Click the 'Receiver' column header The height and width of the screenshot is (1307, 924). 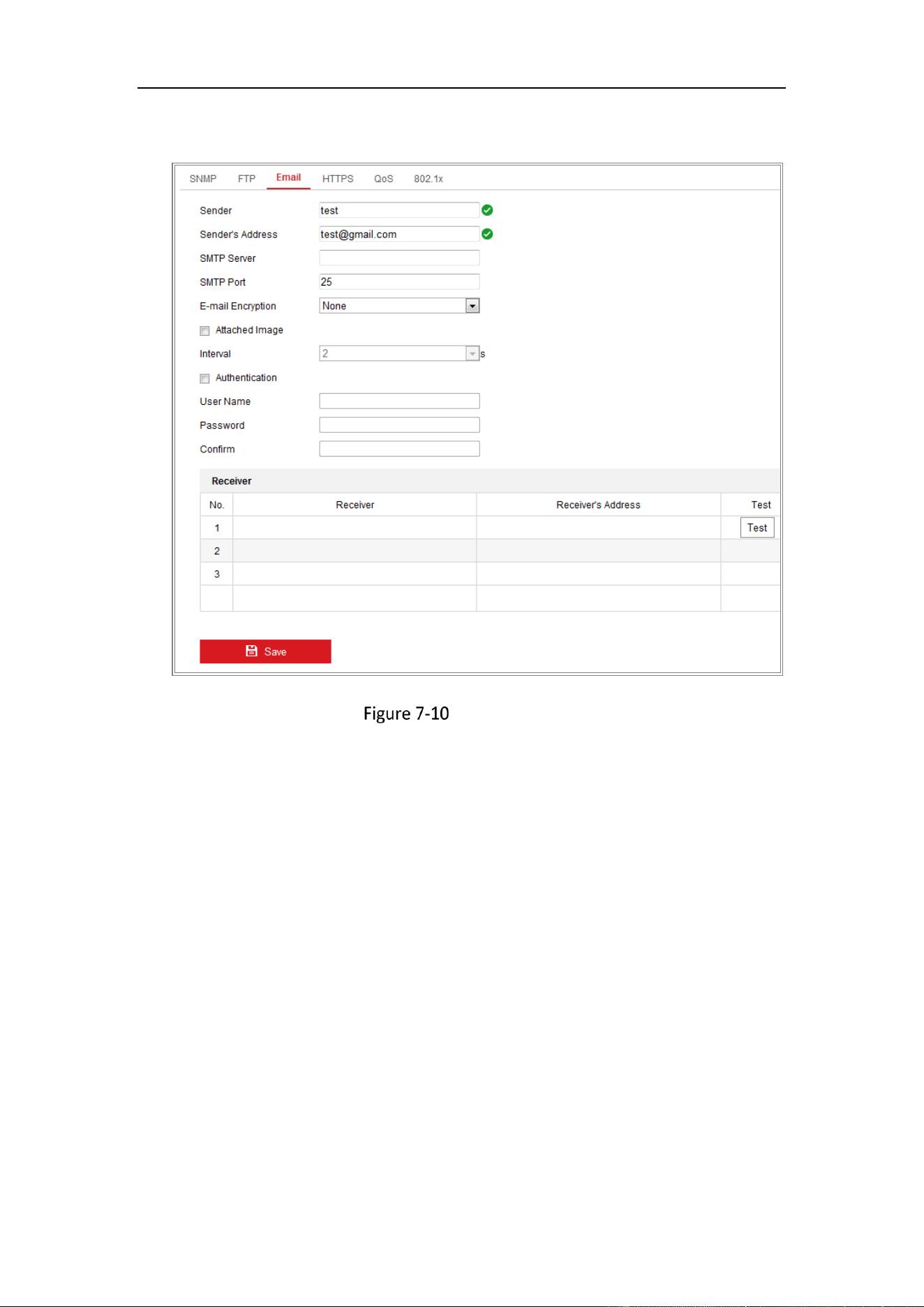click(x=355, y=505)
